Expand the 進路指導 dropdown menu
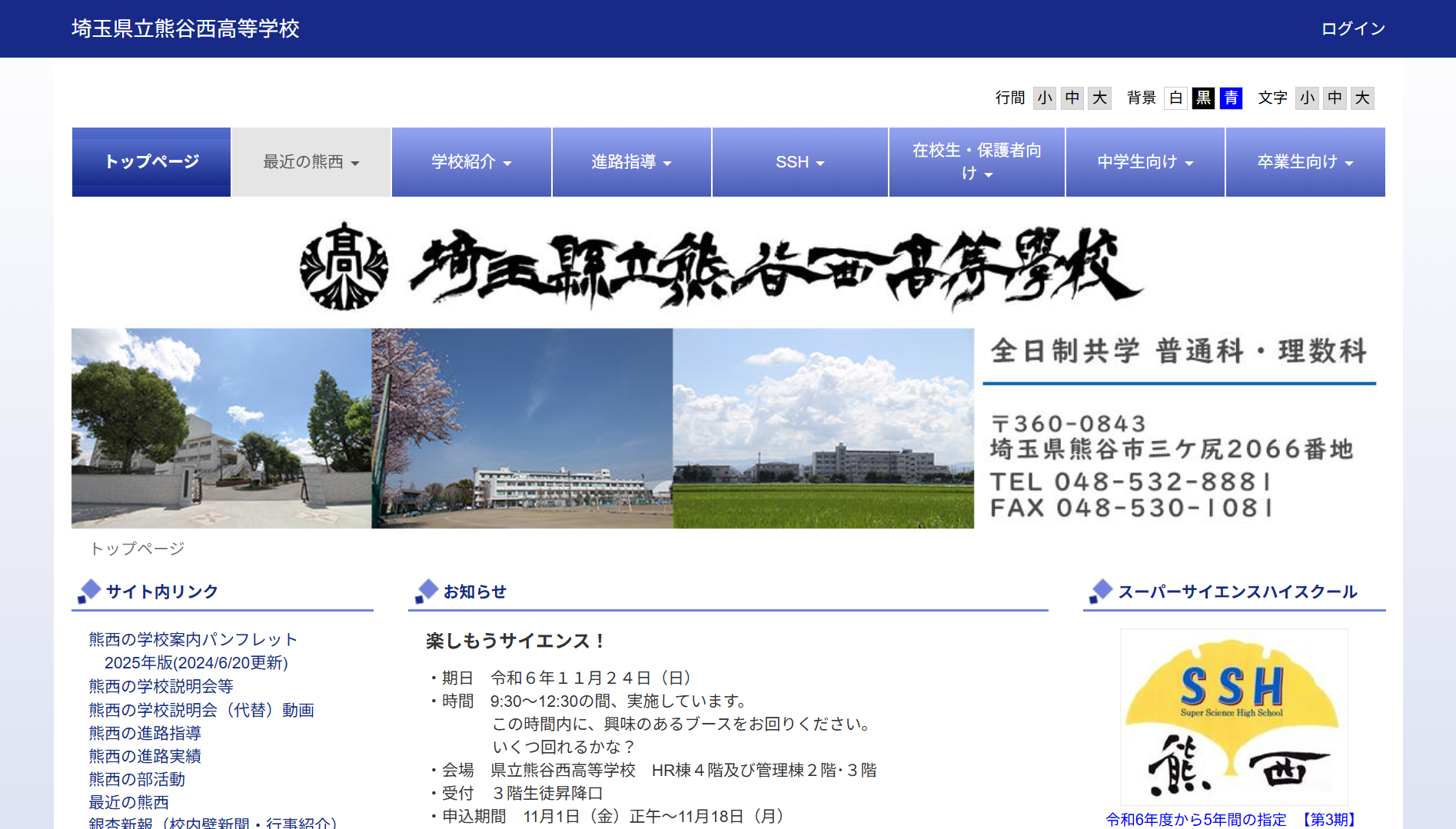 [x=631, y=162]
